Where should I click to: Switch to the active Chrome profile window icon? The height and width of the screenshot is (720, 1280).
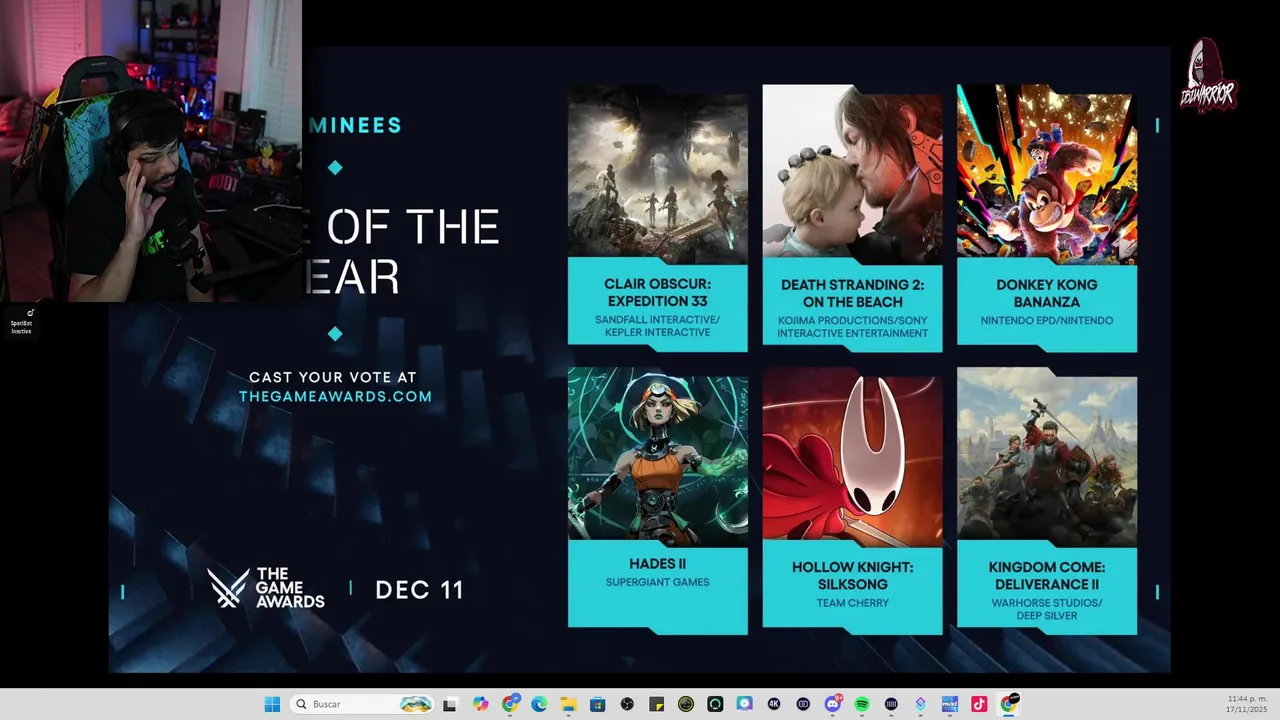pos(1009,704)
